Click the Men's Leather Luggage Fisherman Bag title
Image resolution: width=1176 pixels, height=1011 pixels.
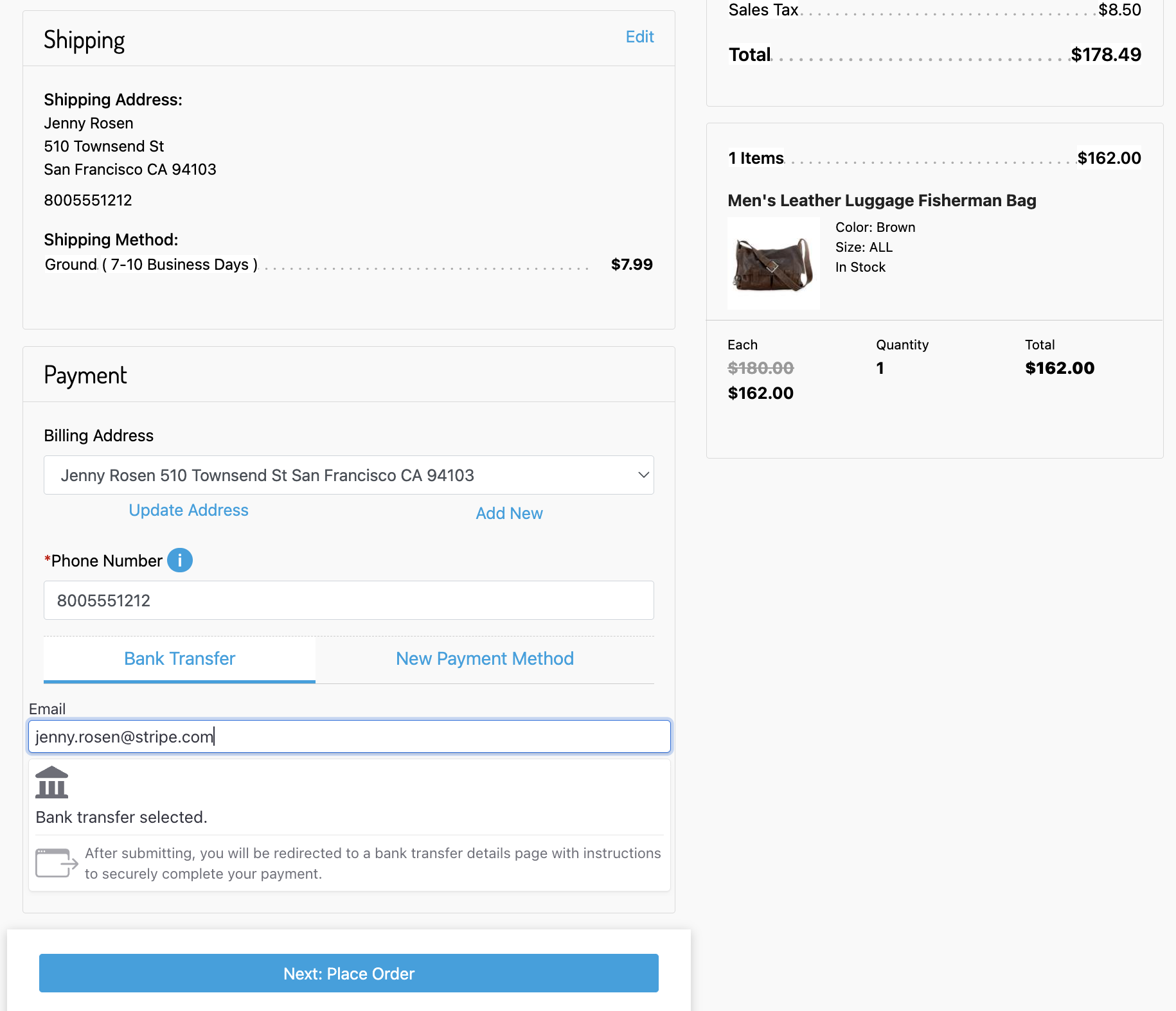coord(882,200)
